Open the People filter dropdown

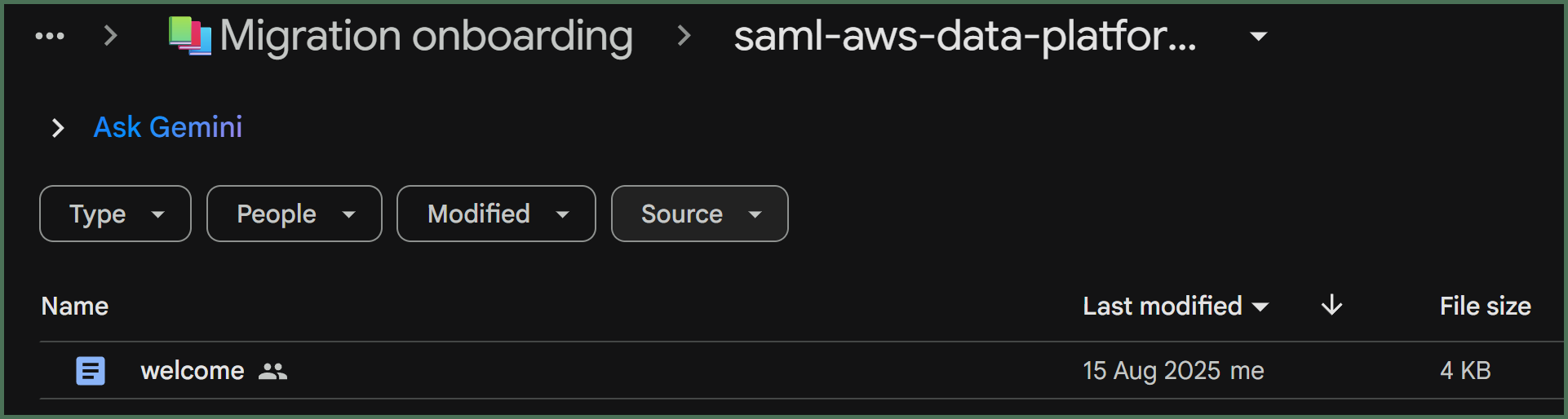295,214
